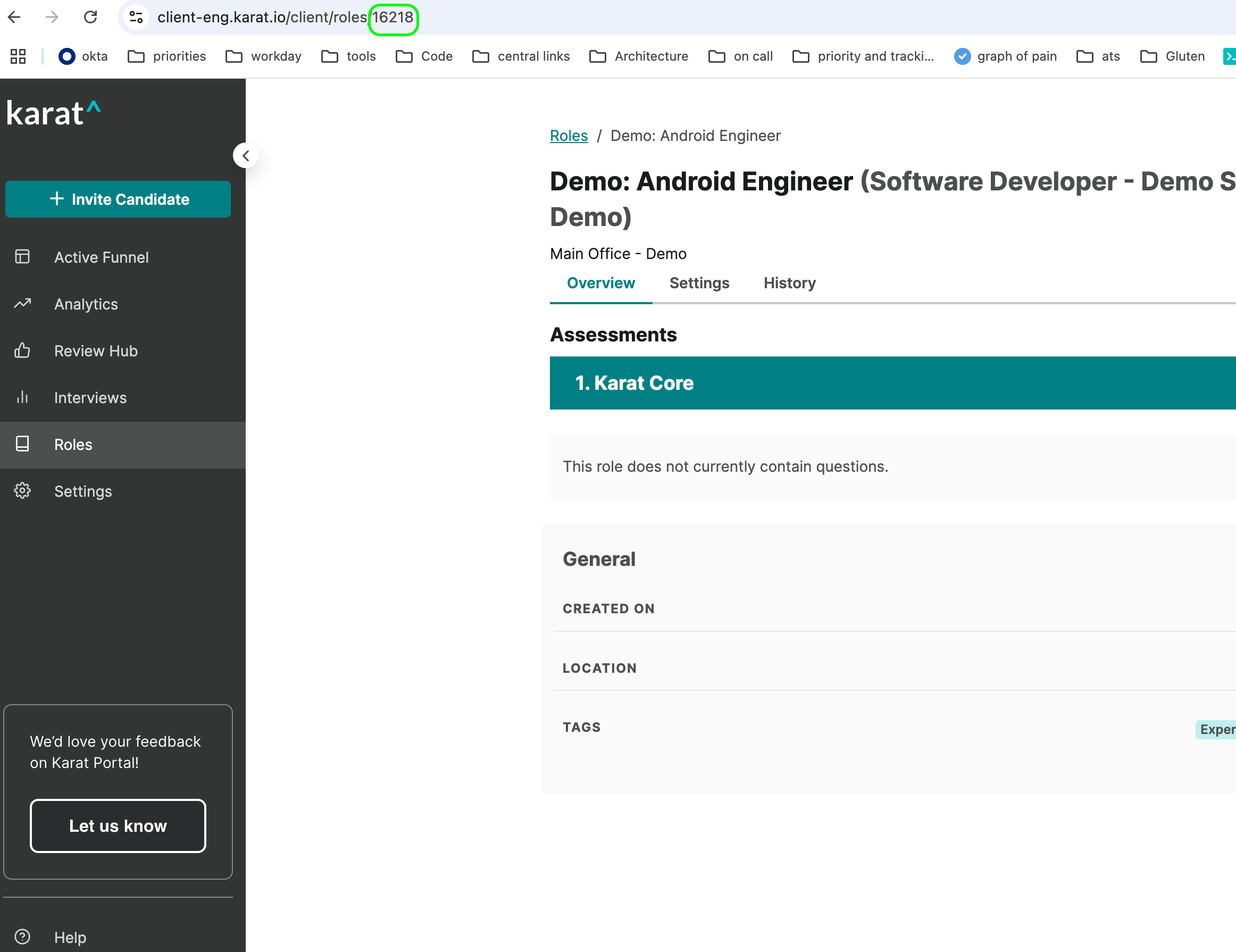Open the workday bookmark folder
Viewport: 1236px width, 952px height.
pos(264,56)
